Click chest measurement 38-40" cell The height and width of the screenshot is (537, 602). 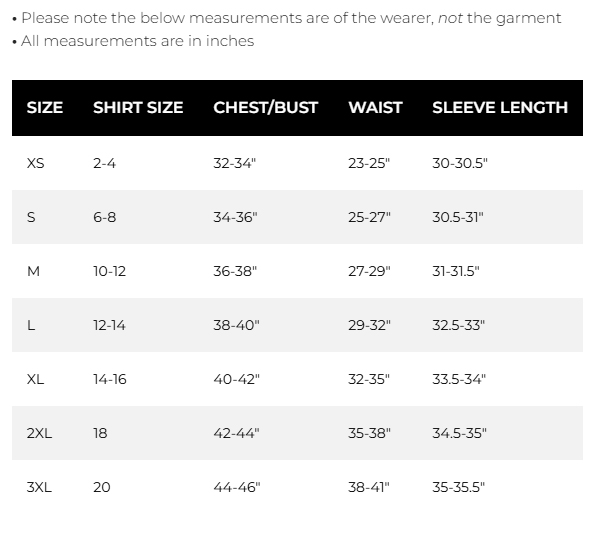point(236,325)
